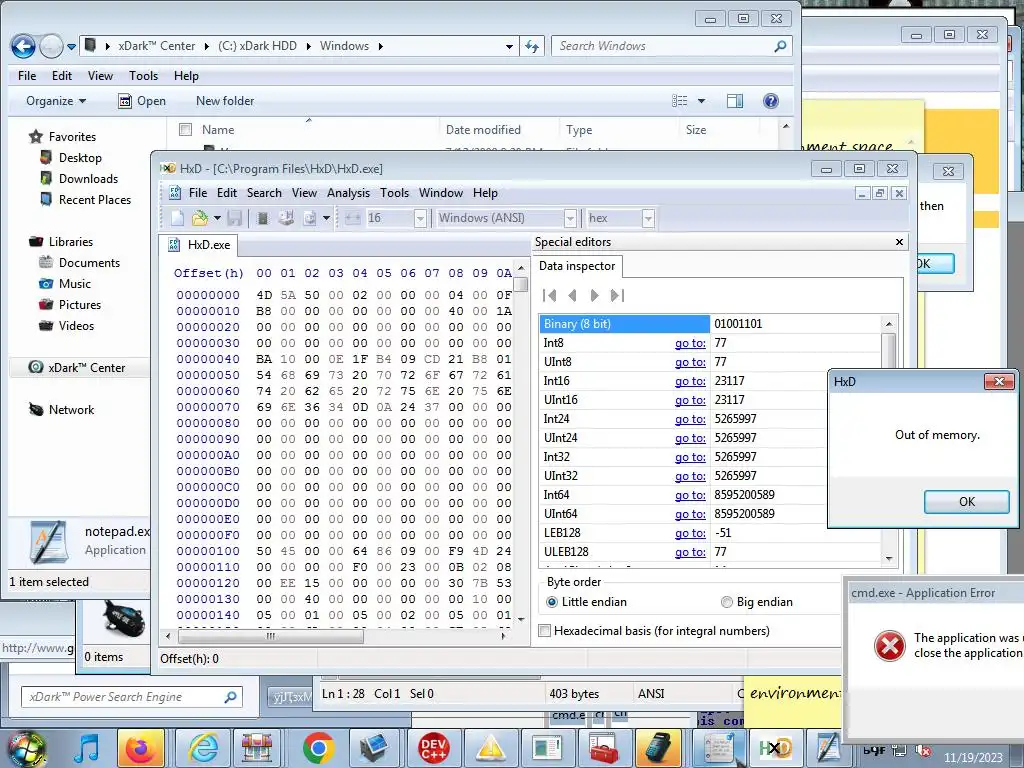Open the HxD Analysis menu
This screenshot has height=768, width=1024.
point(348,193)
